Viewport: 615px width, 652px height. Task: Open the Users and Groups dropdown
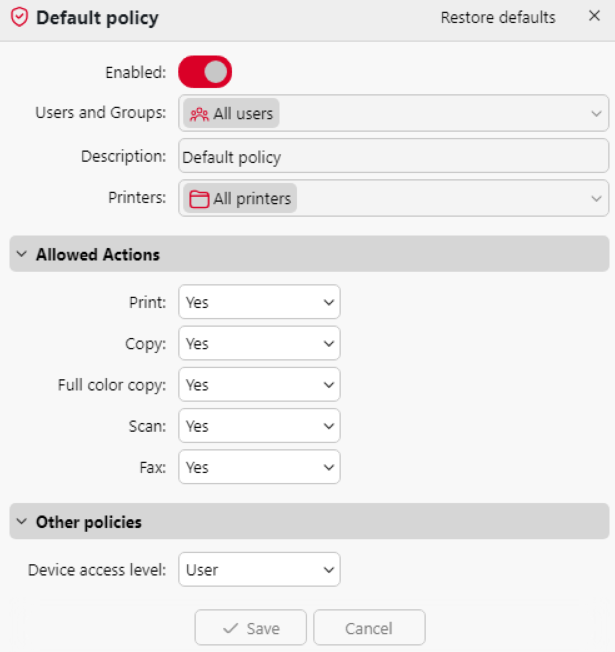click(596, 114)
